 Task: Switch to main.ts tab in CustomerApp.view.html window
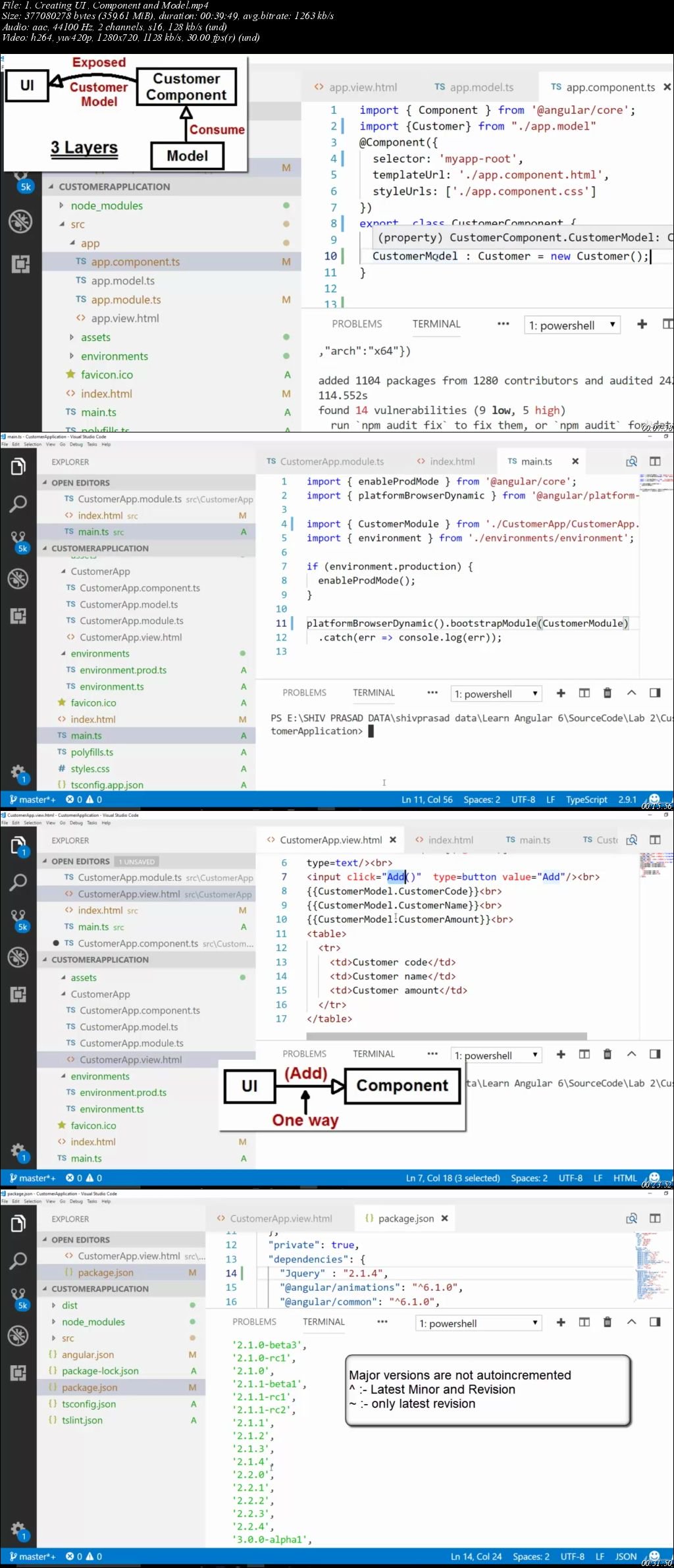[528, 840]
